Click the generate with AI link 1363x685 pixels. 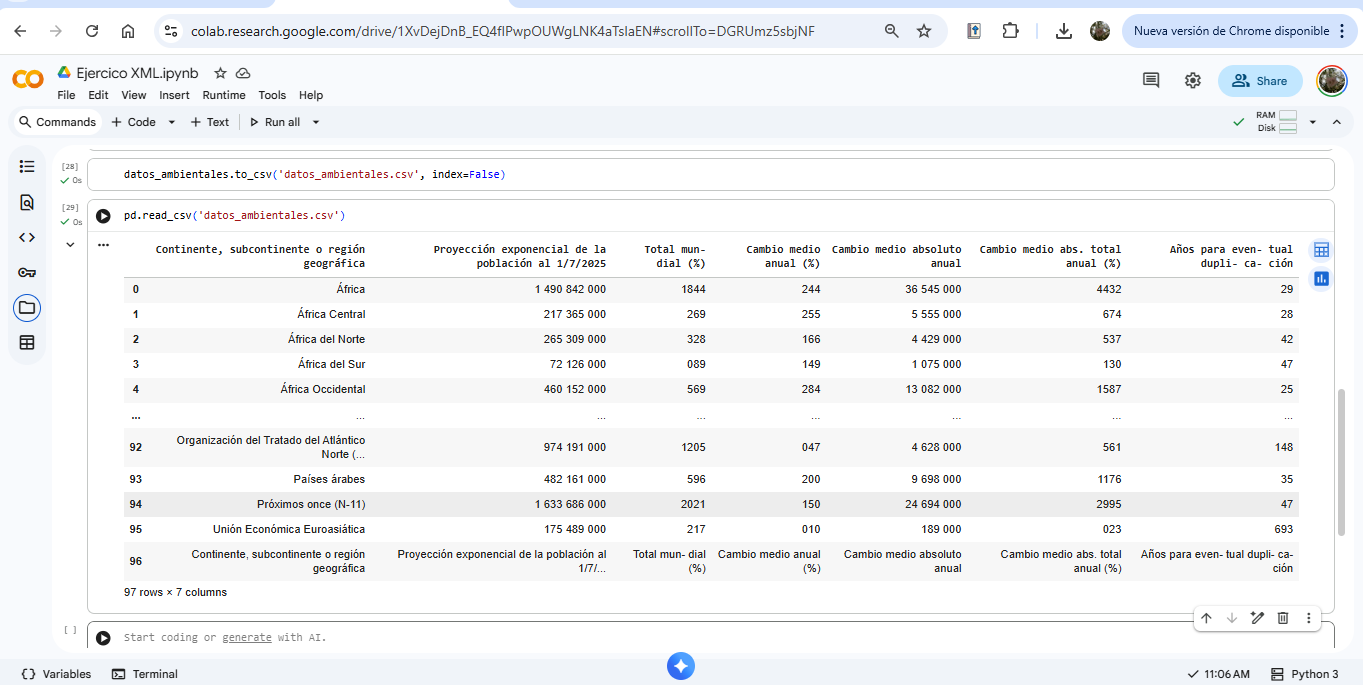coord(246,637)
